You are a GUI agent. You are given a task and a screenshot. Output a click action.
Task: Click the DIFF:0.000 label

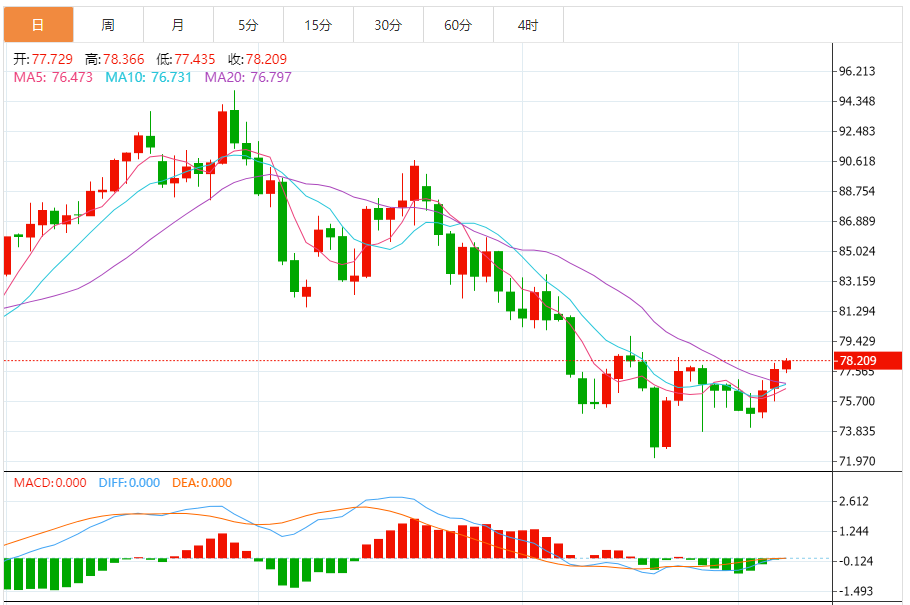pos(129,483)
